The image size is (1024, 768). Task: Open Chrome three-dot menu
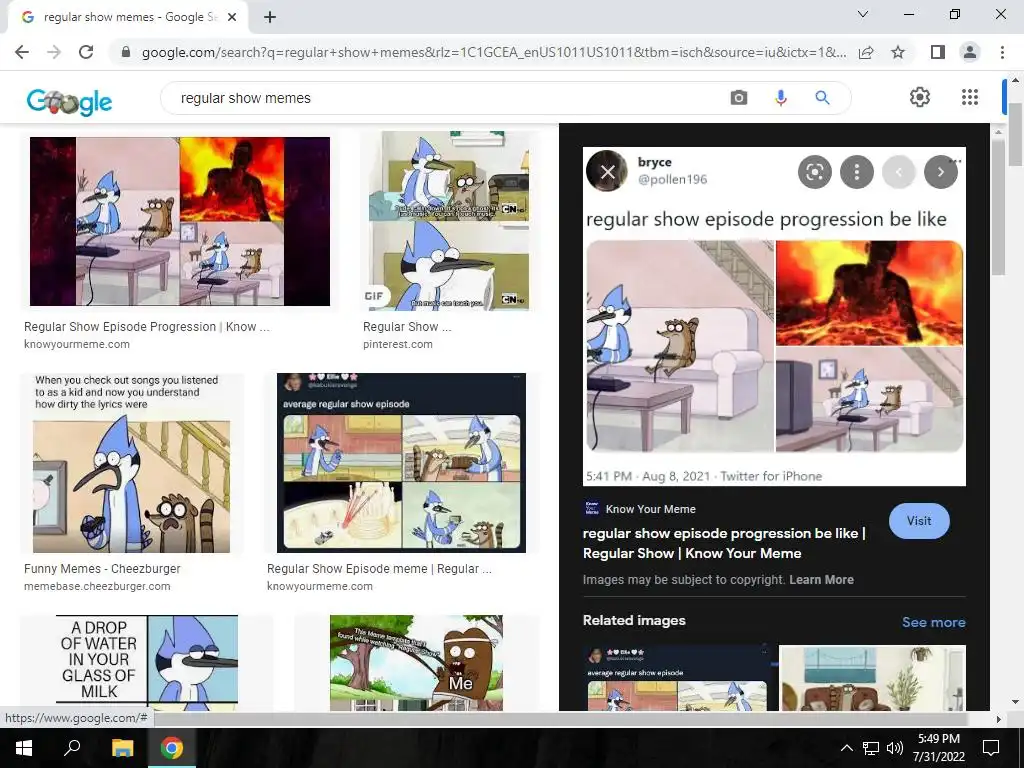(x=1002, y=52)
